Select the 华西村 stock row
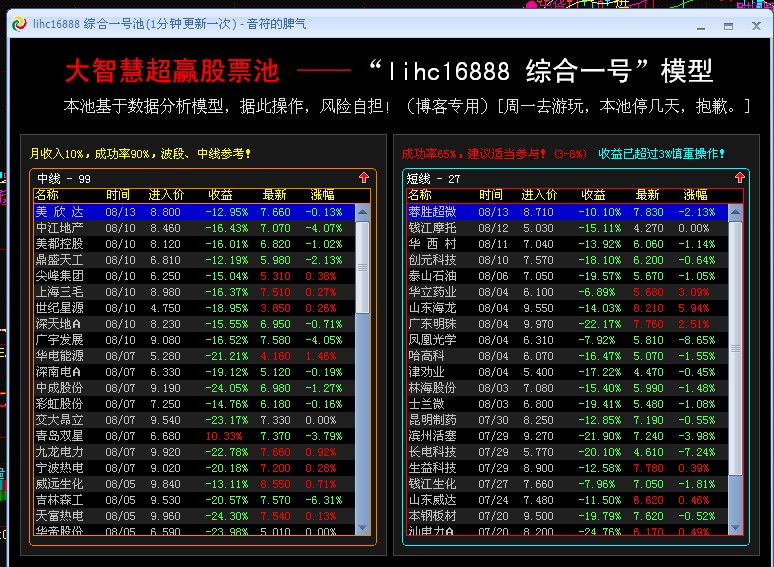The height and width of the screenshot is (567, 774). pos(568,244)
